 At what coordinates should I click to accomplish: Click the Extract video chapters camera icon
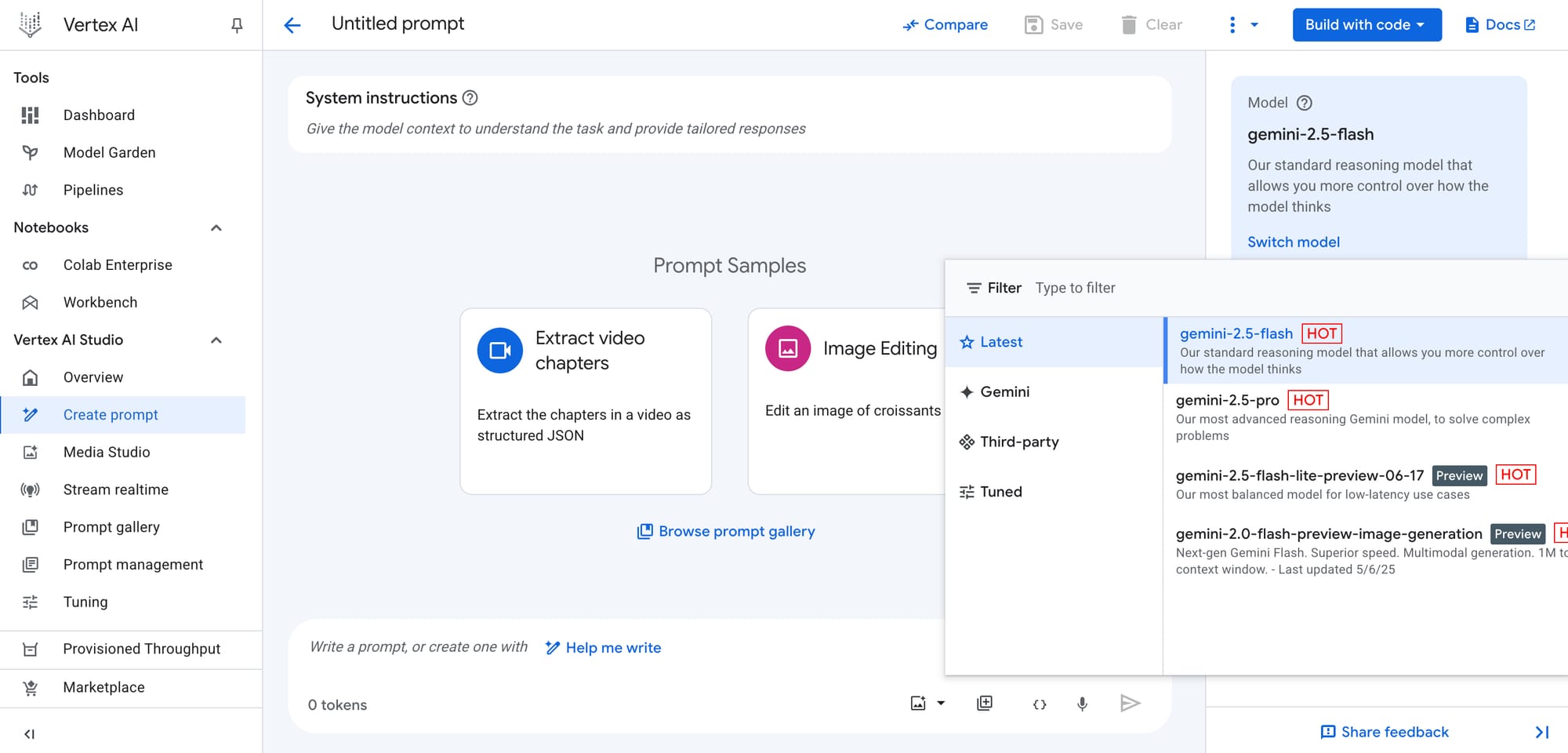click(x=500, y=350)
